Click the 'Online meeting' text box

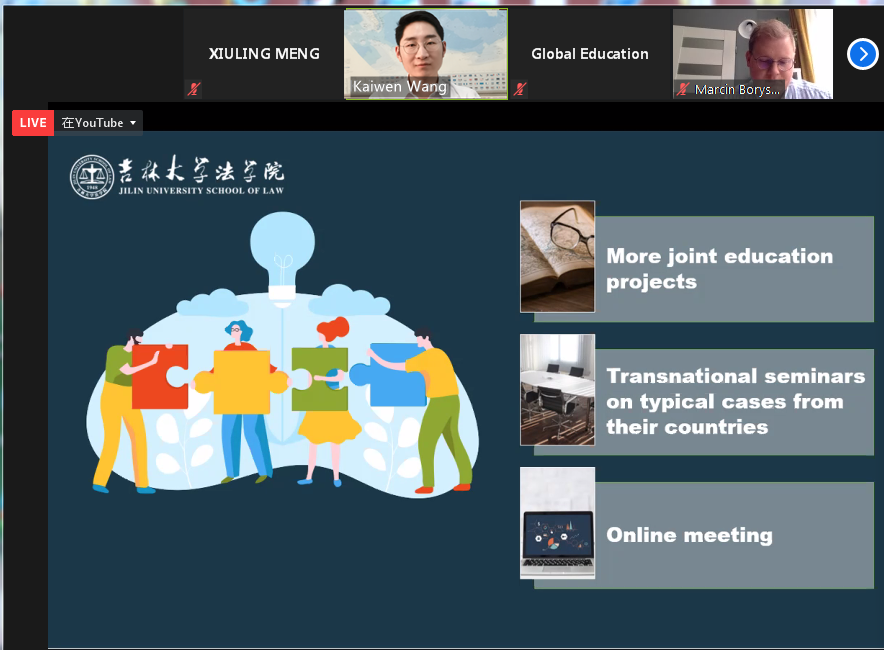tap(735, 535)
